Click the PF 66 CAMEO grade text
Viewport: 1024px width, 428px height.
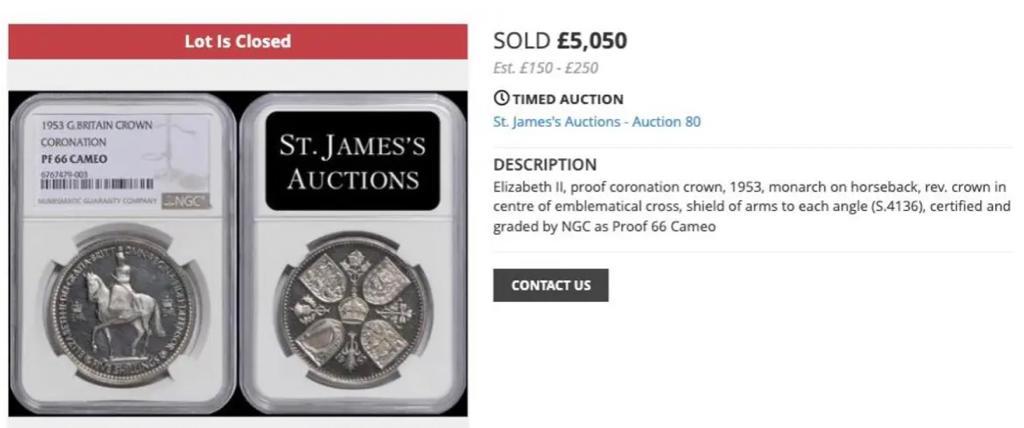tap(75, 159)
